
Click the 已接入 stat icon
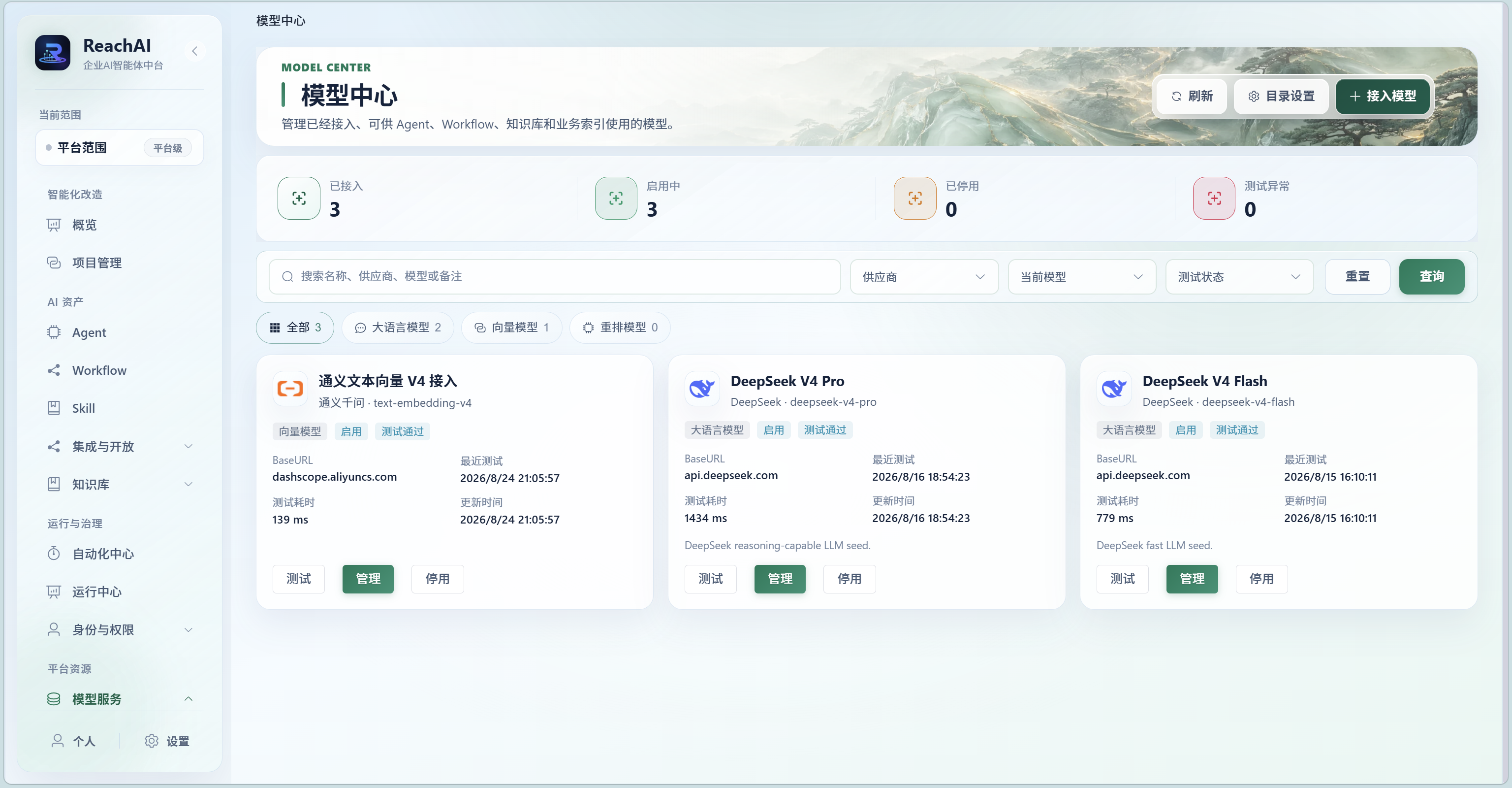[x=299, y=198]
